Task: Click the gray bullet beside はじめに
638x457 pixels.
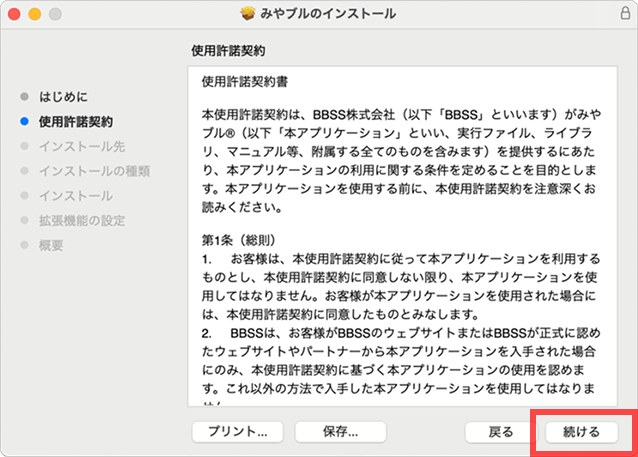Action: pyautogui.click(x=22, y=97)
